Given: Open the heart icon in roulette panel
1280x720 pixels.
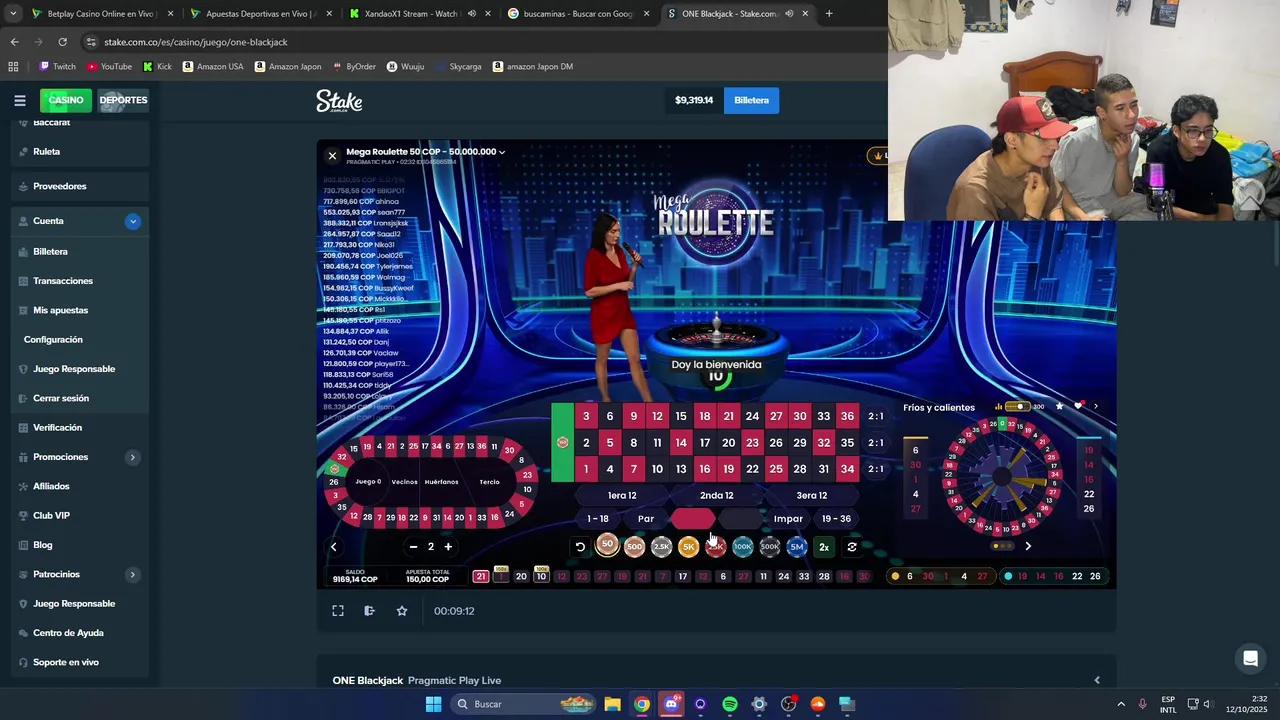Looking at the screenshot, I should pos(1078,406).
